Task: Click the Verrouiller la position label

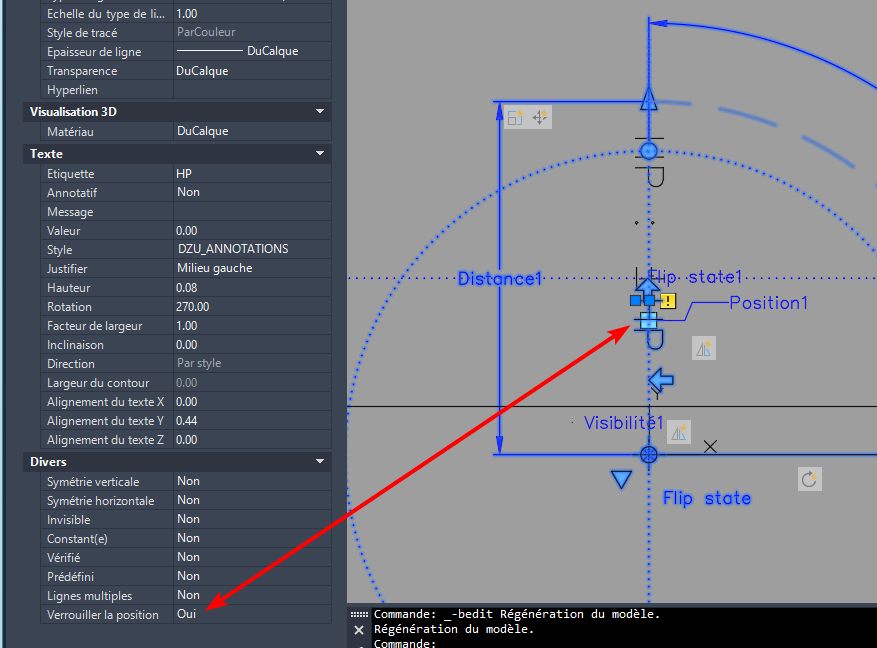Action: click(x=103, y=615)
